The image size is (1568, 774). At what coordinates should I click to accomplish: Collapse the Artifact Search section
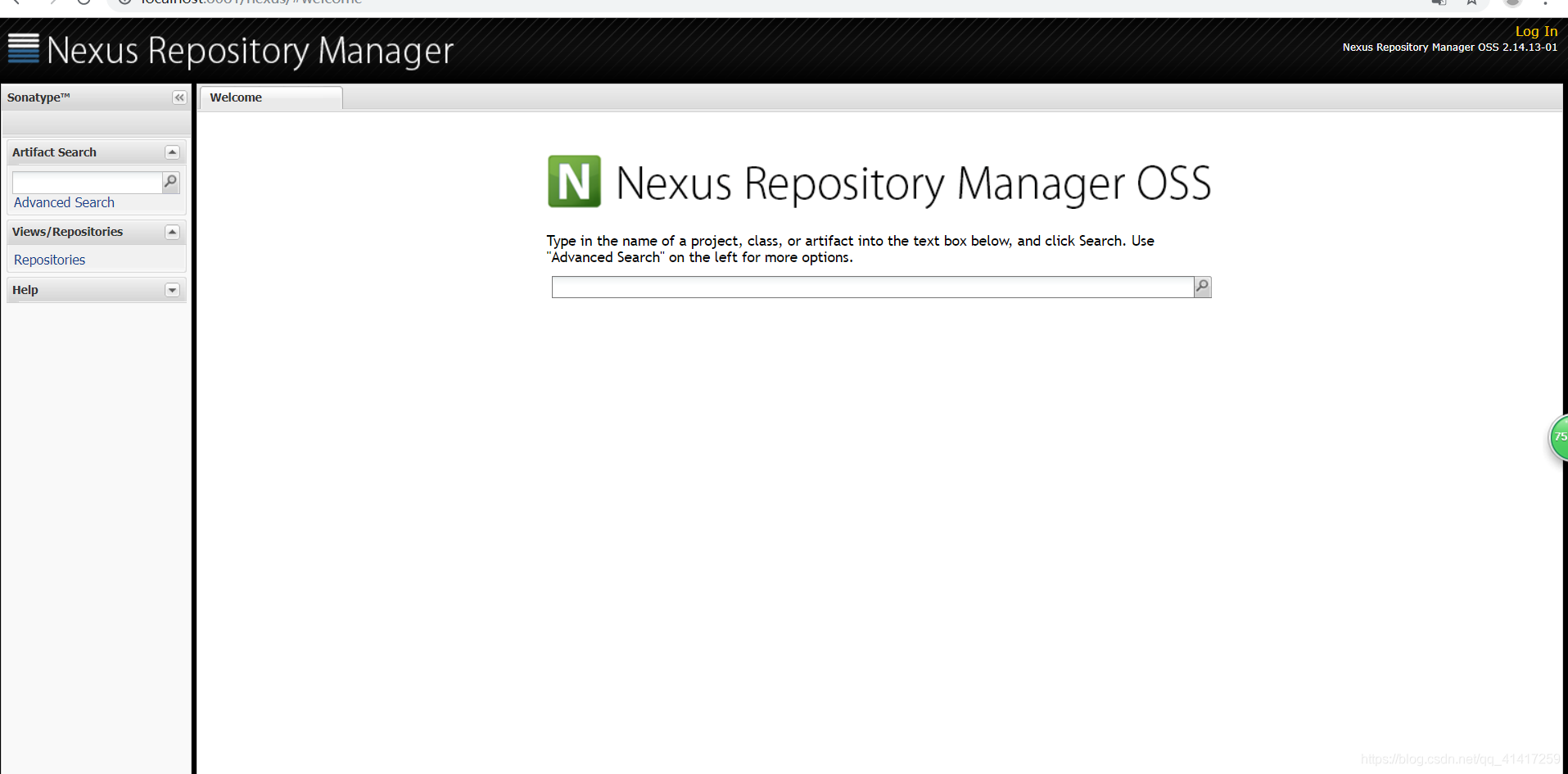point(172,152)
